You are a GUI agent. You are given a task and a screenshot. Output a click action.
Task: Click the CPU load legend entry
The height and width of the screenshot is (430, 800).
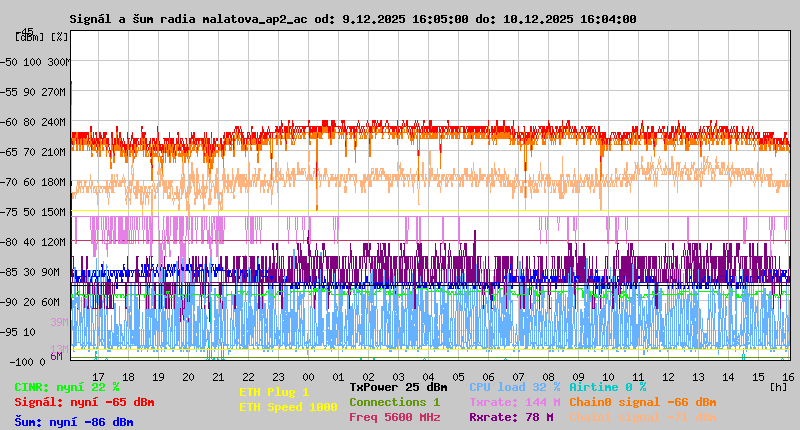(514, 386)
